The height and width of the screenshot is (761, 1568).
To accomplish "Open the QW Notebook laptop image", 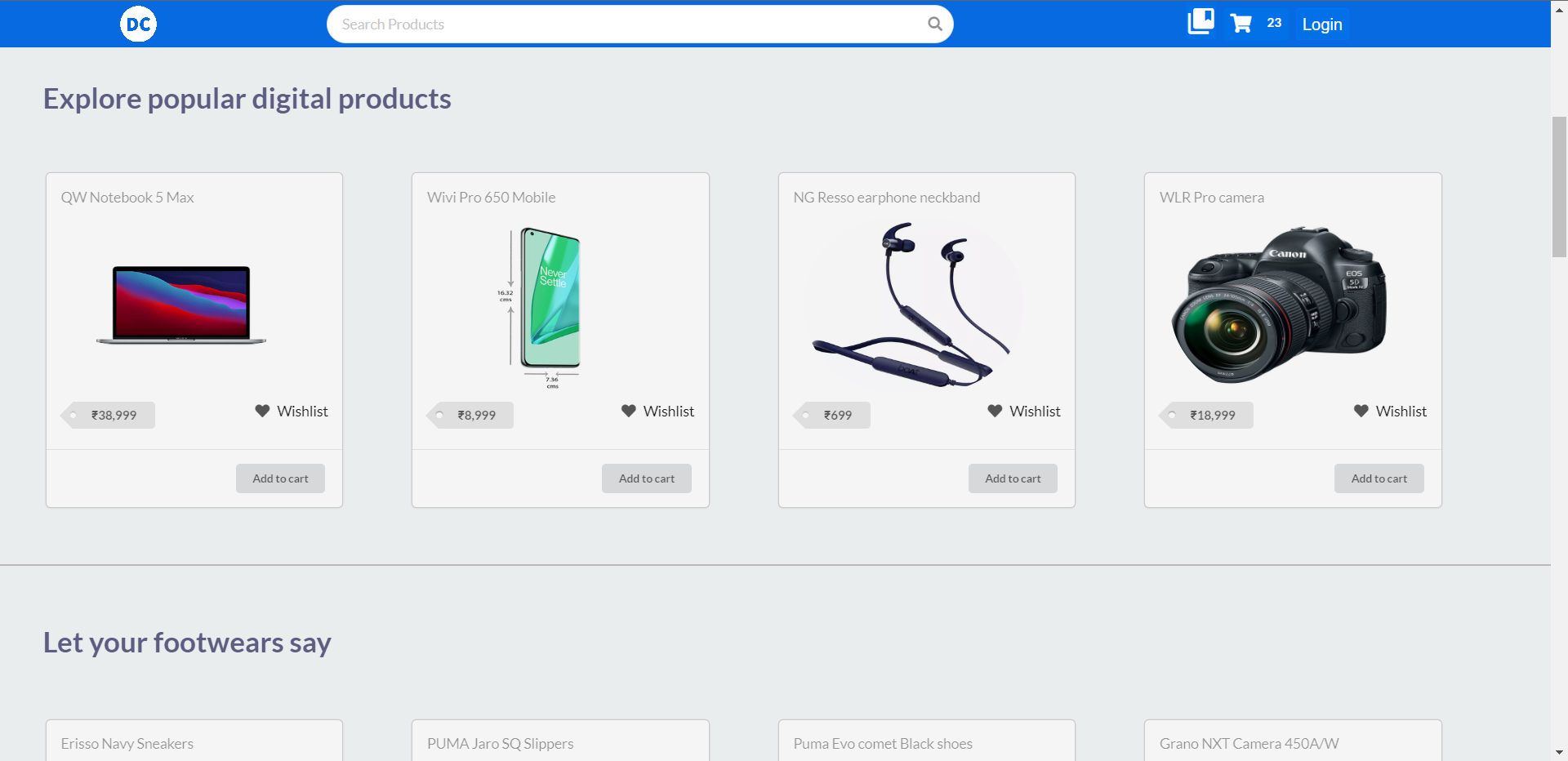I will pos(181,305).
